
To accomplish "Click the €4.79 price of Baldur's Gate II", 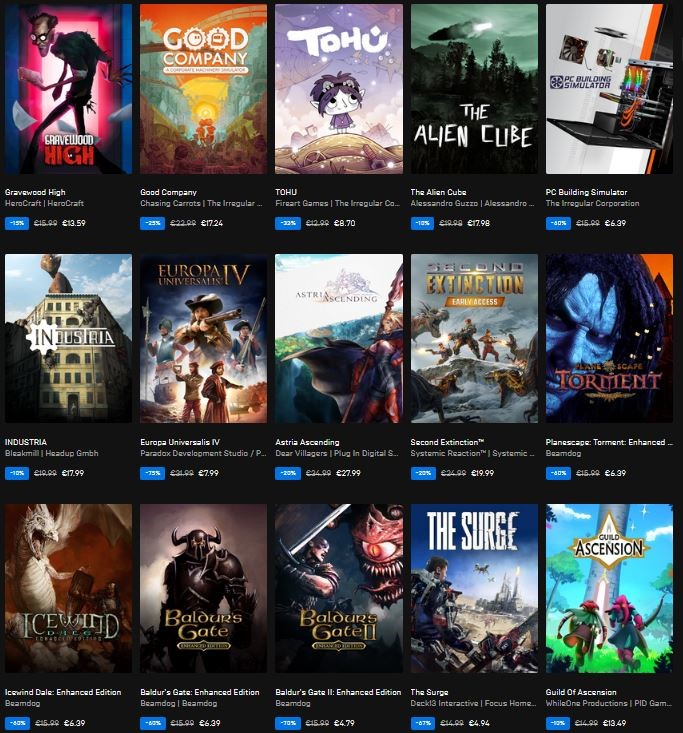I will tap(344, 723).
